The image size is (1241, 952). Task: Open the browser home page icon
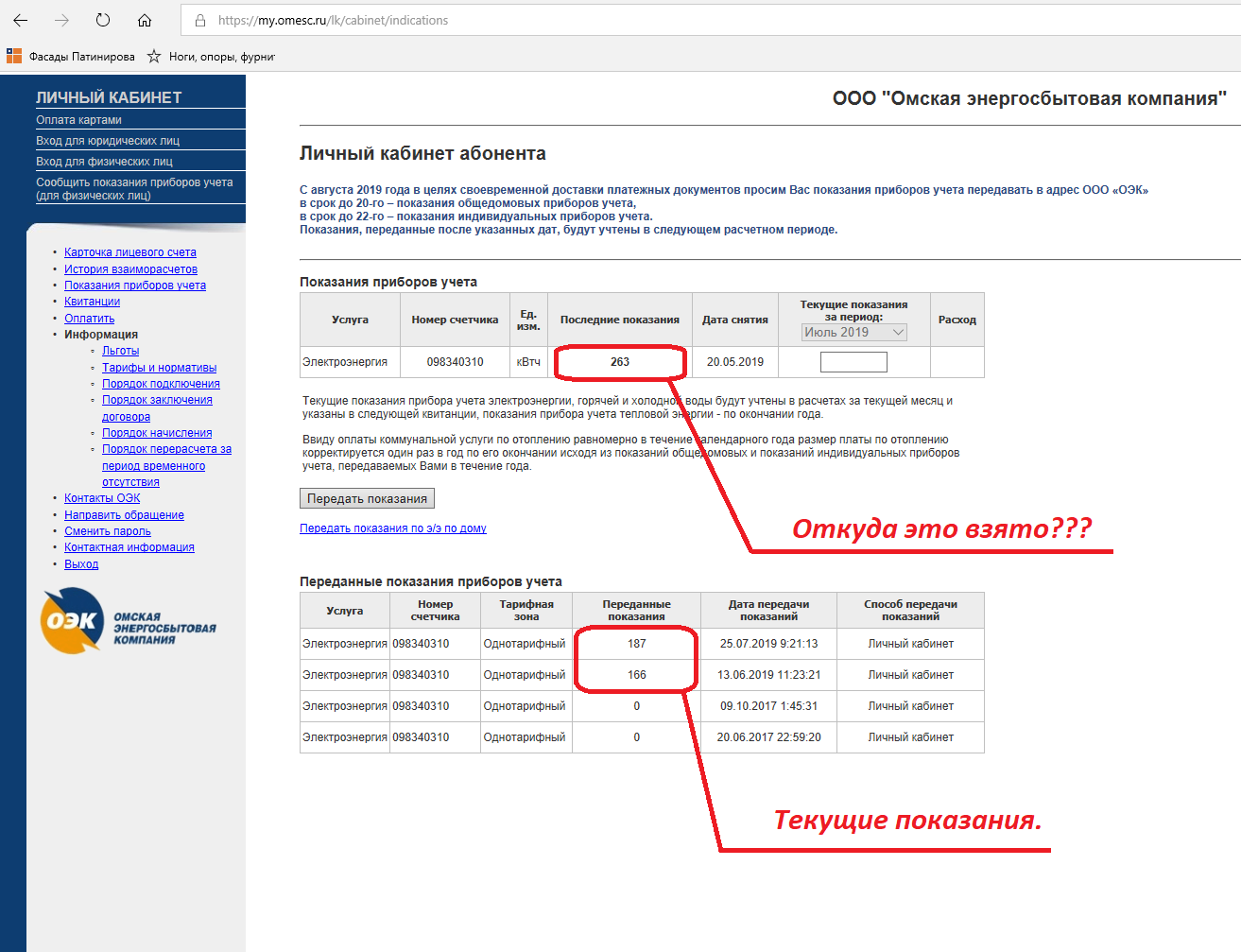click(x=145, y=20)
